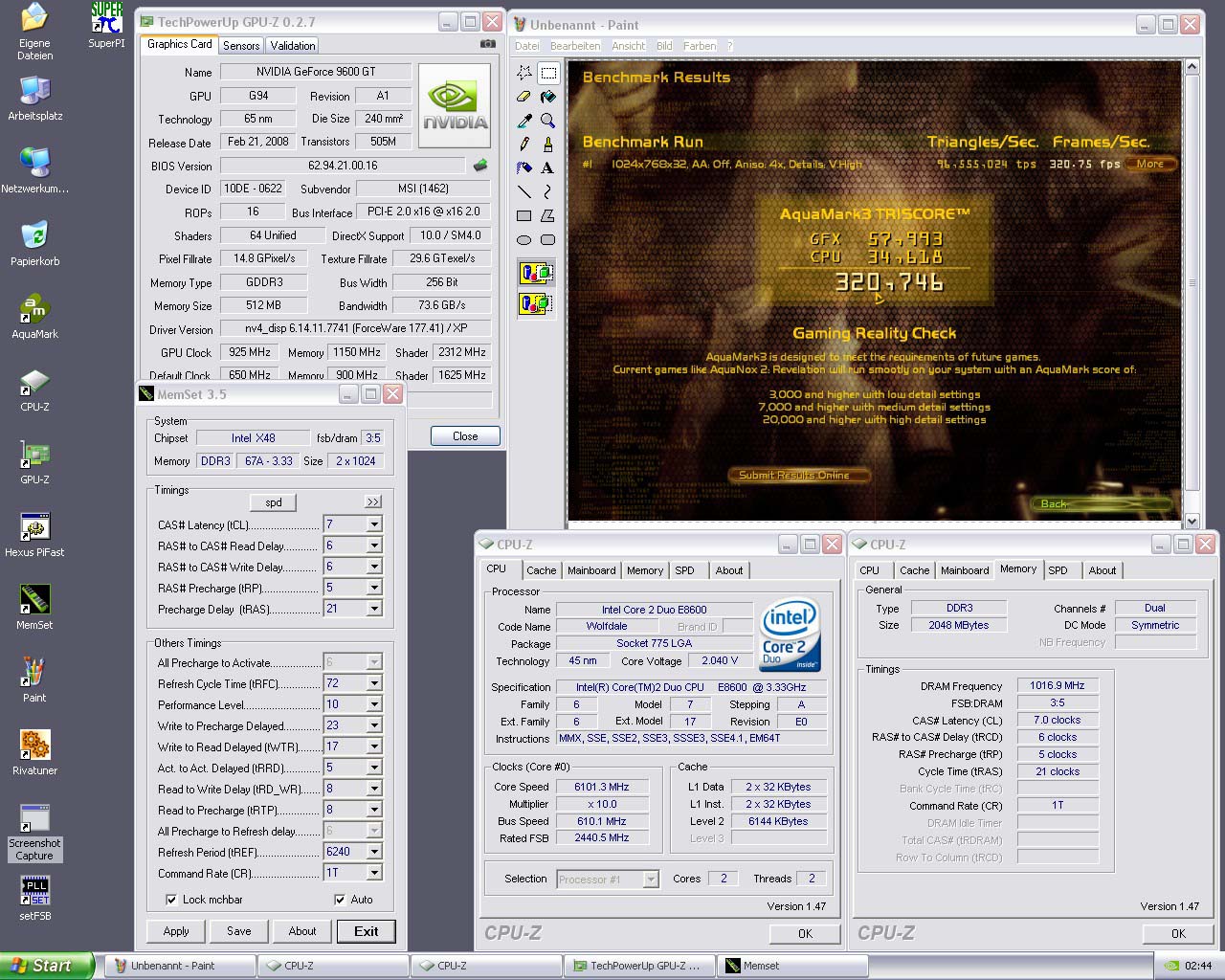Select the Text tool in Paint
Image resolution: width=1225 pixels, height=980 pixels.
click(548, 168)
